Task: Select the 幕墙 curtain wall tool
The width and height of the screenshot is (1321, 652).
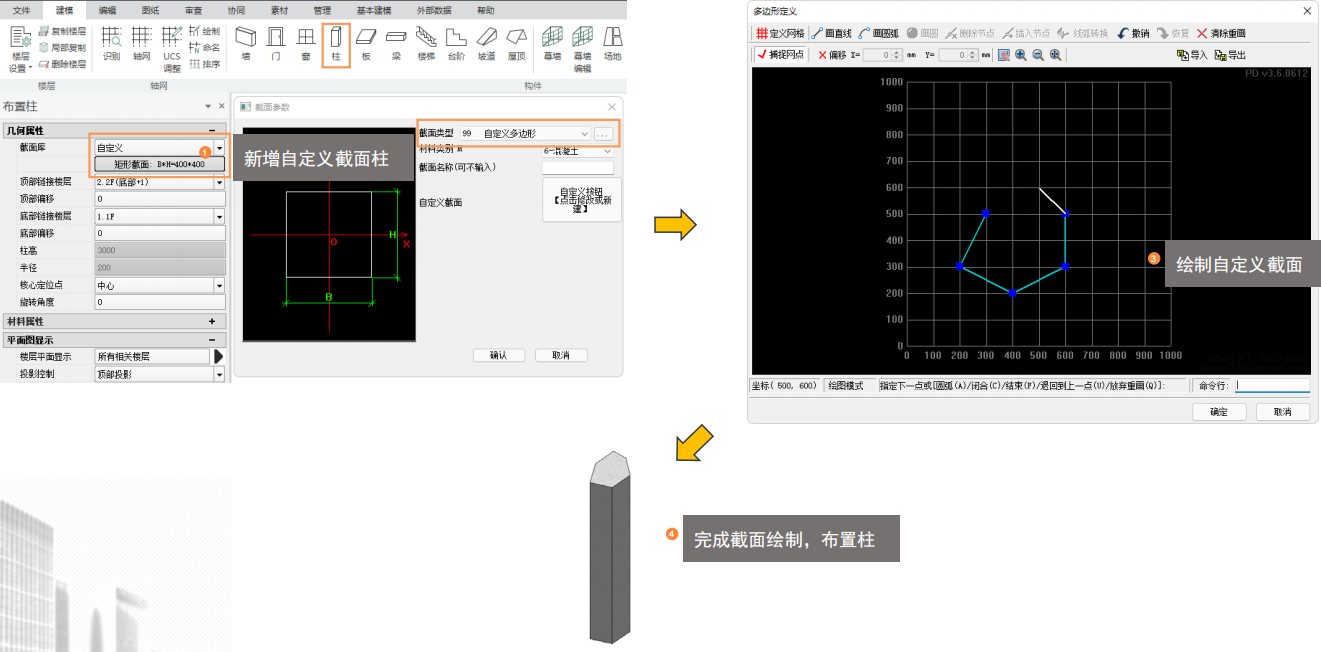Action: [x=552, y=44]
